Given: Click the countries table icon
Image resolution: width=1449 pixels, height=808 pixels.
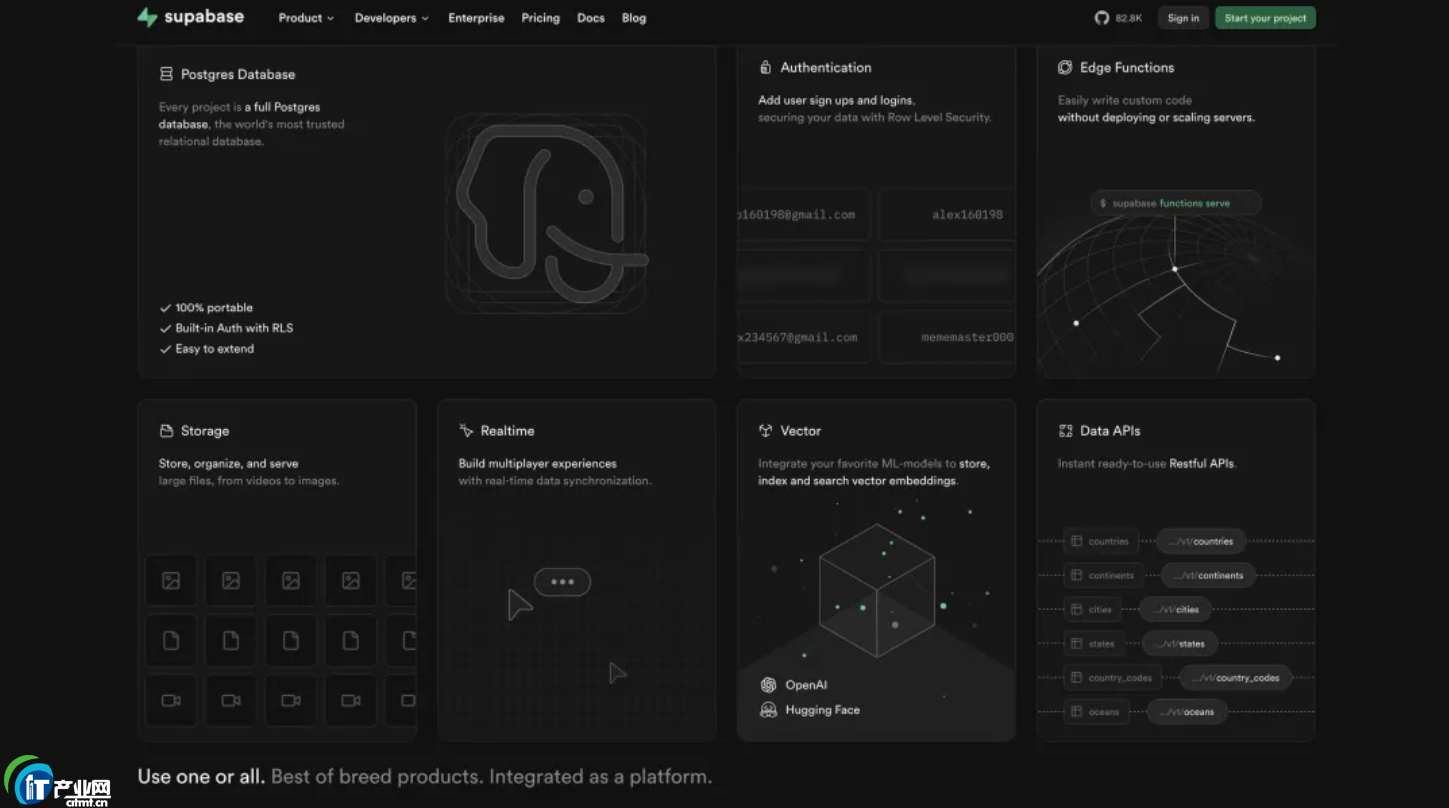Looking at the screenshot, I should coord(1077,541).
